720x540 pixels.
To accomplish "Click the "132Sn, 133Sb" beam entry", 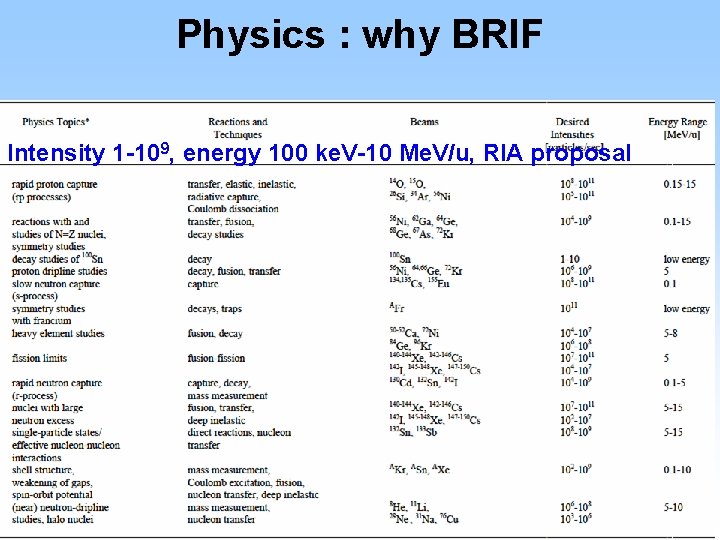I will pos(413,432).
